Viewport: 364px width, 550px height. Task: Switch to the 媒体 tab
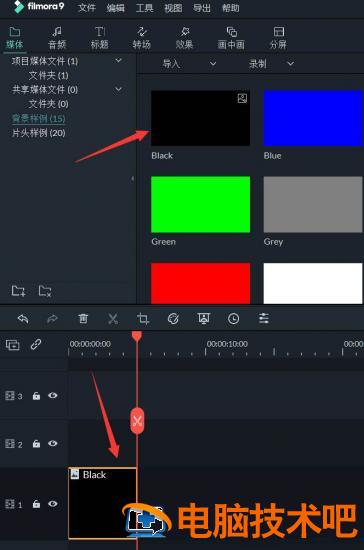click(14, 38)
